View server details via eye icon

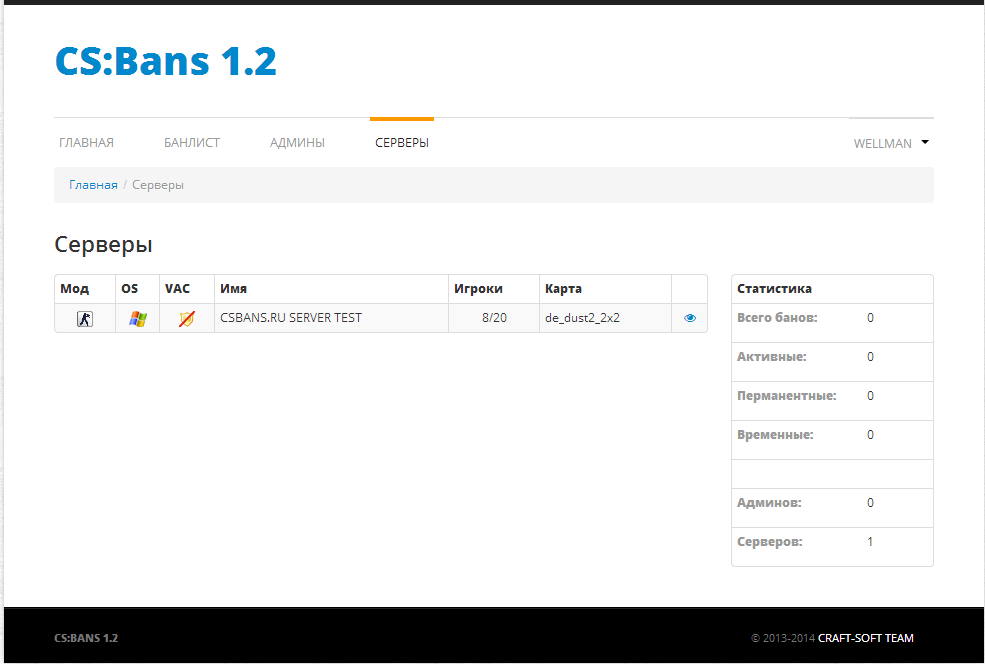[690, 318]
